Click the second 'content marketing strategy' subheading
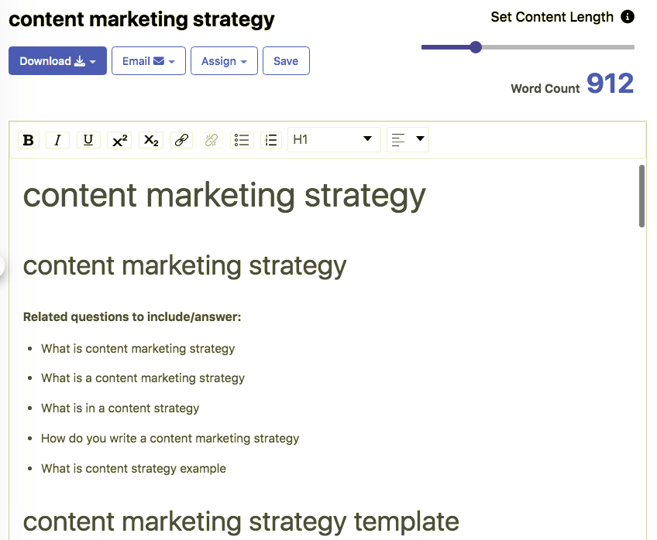The width and height of the screenshot is (657, 540). 185,266
